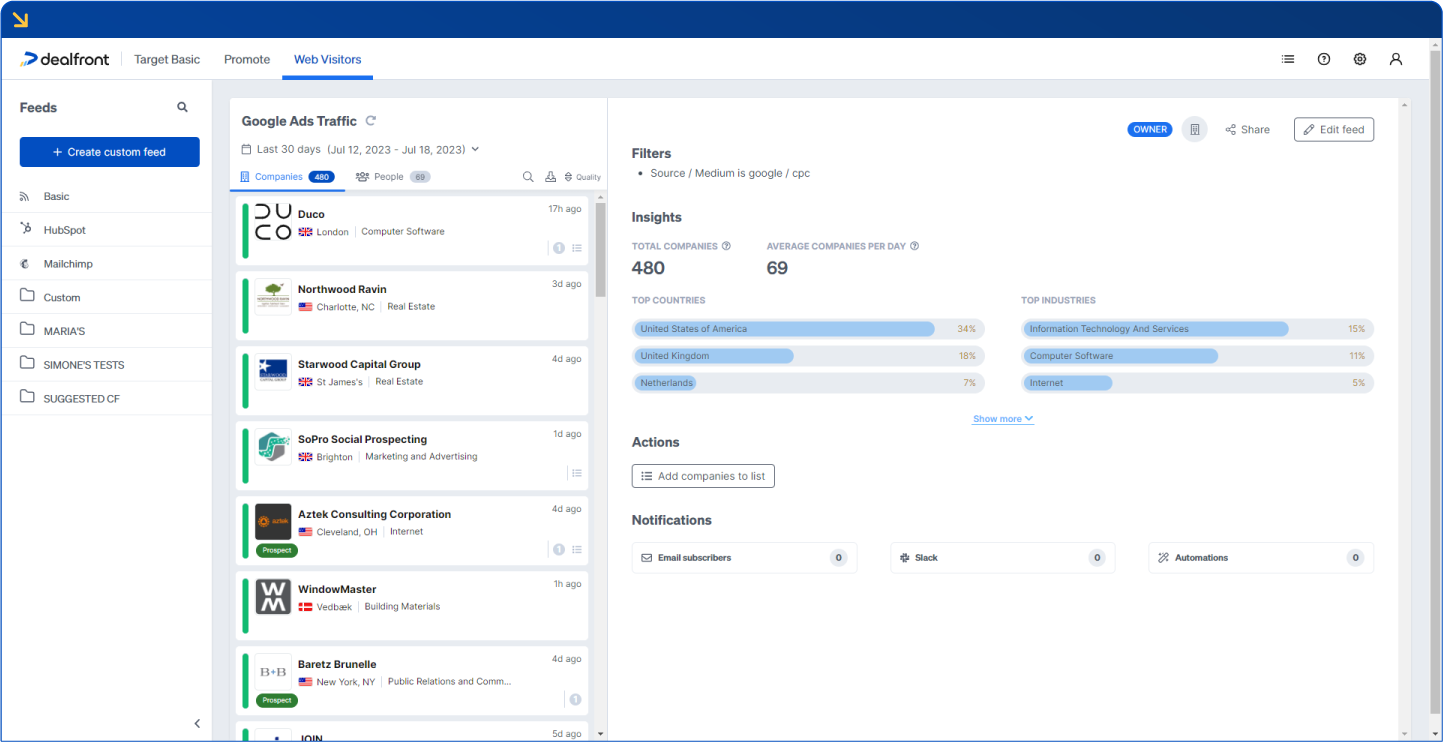Expand Show more under Top Countries
This screenshot has height=742, width=1443.
click(1002, 418)
